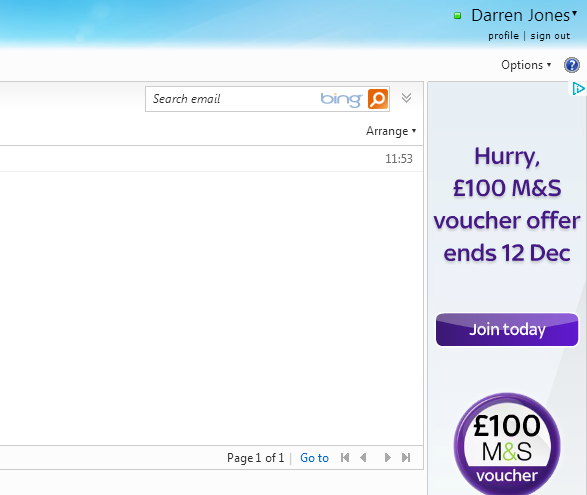Expand search options with double chevron
This screenshot has height=495, width=587.
(x=406, y=98)
